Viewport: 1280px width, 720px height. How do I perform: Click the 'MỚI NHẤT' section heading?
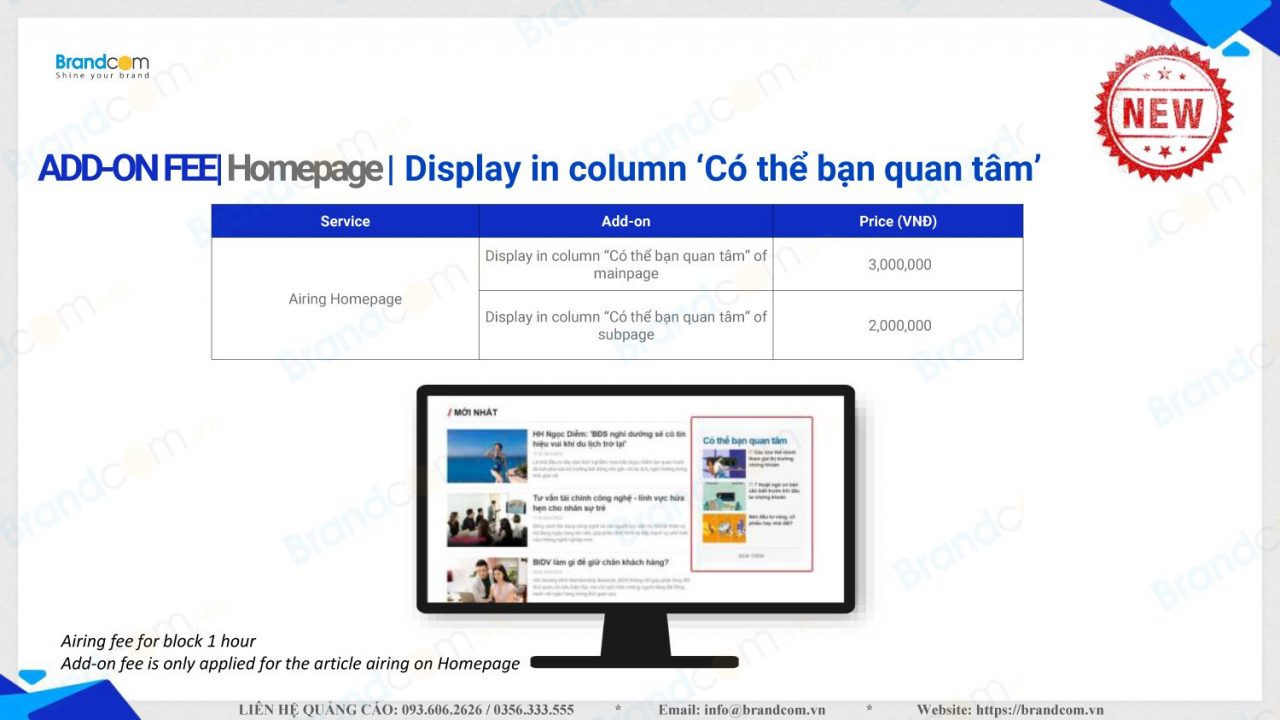[474, 412]
